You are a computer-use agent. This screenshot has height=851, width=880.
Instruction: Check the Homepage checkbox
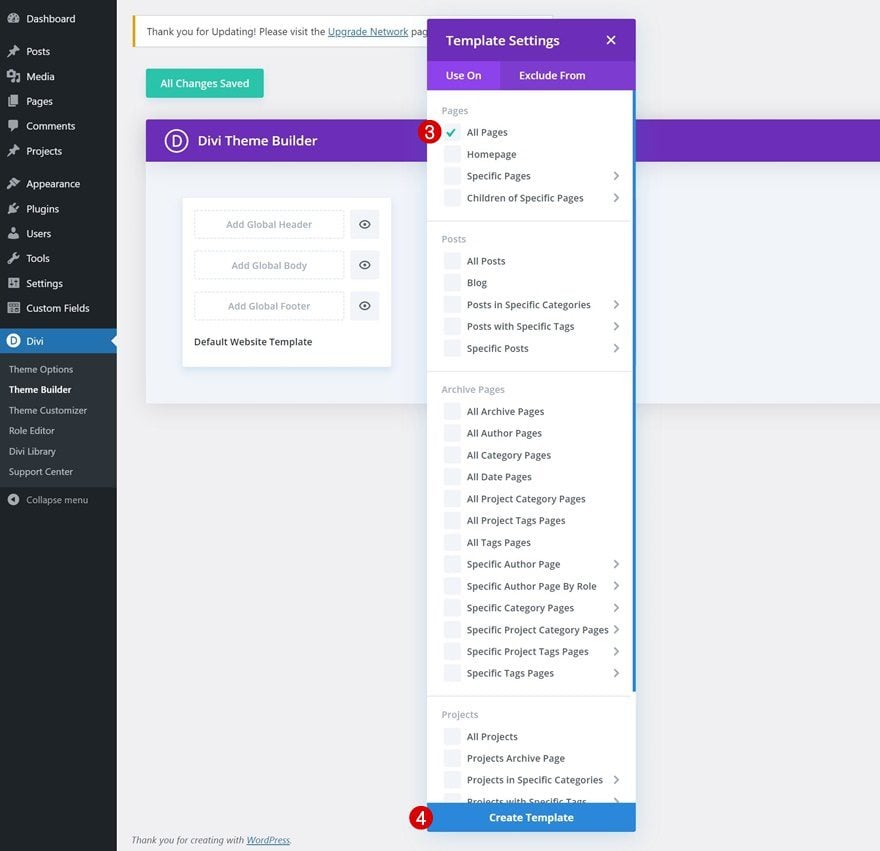pyautogui.click(x=452, y=154)
